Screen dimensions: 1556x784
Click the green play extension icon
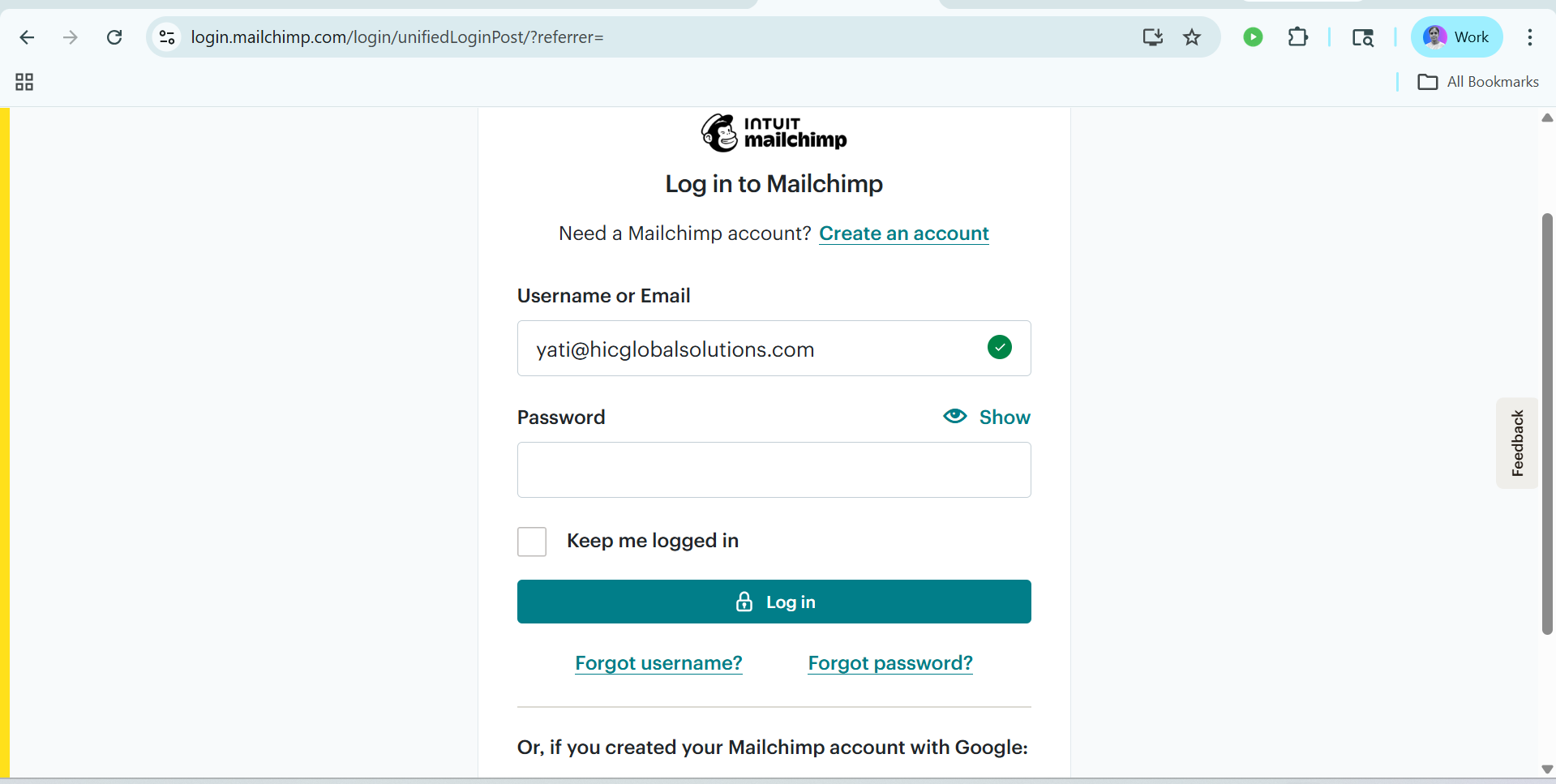tap(1253, 37)
